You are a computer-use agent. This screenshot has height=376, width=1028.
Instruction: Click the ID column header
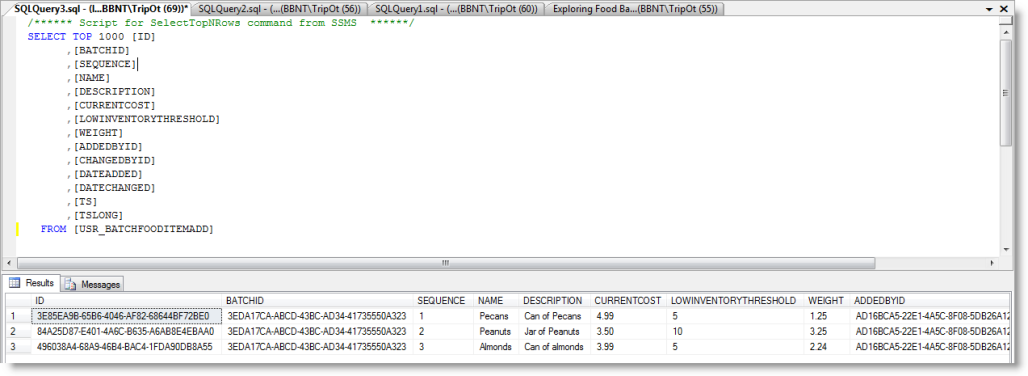pyautogui.click(x=126, y=301)
